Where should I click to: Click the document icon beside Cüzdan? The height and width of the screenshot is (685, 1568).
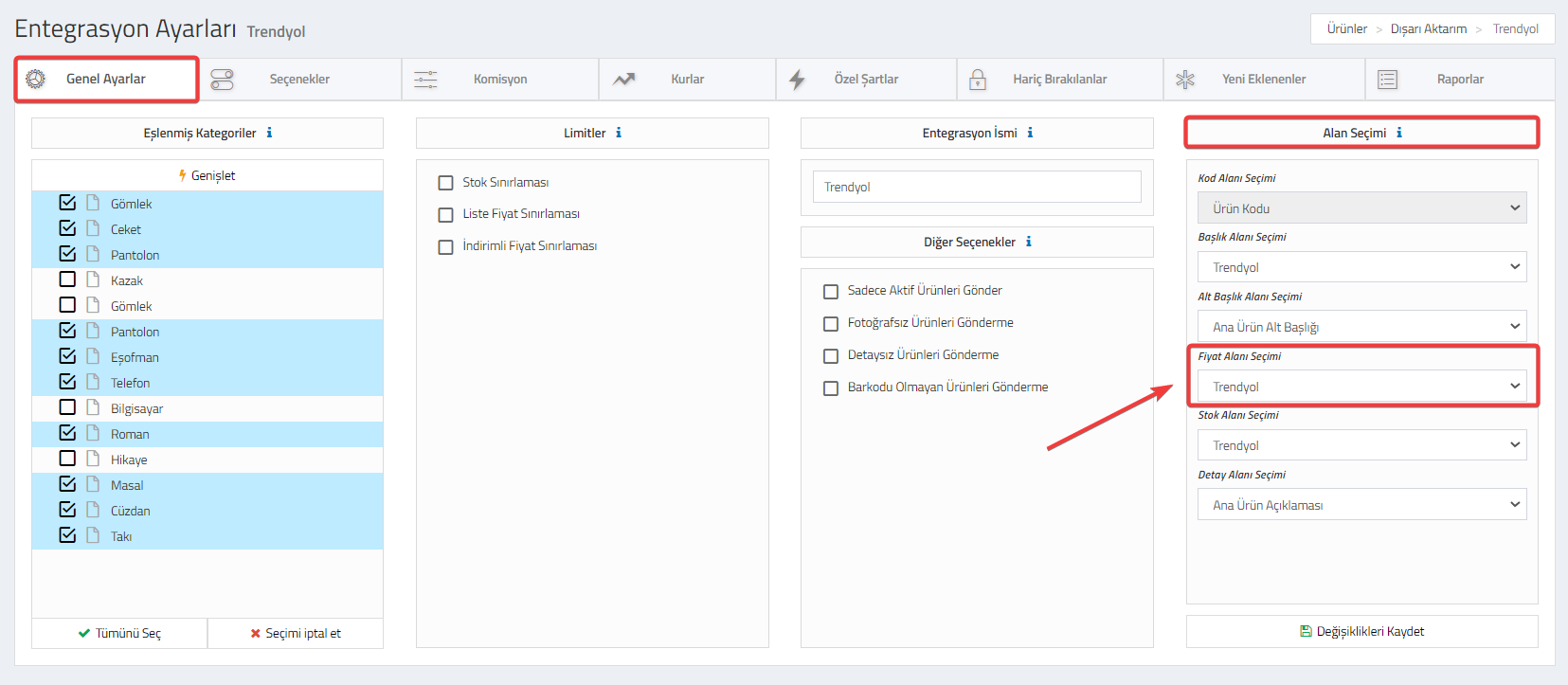click(93, 510)
